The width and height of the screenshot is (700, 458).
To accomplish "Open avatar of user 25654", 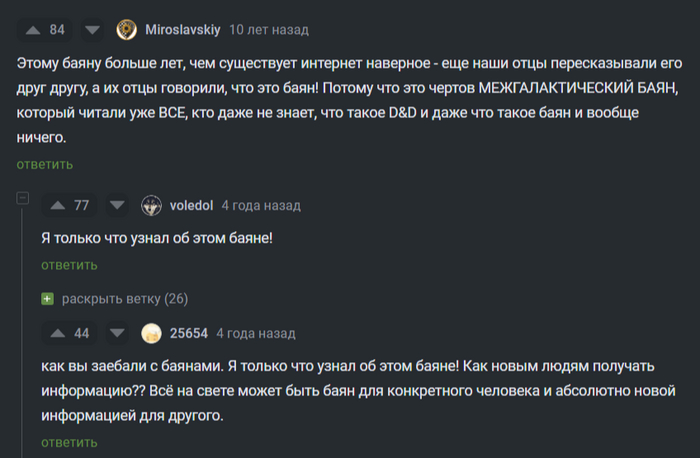I will [x=151, y=333].
